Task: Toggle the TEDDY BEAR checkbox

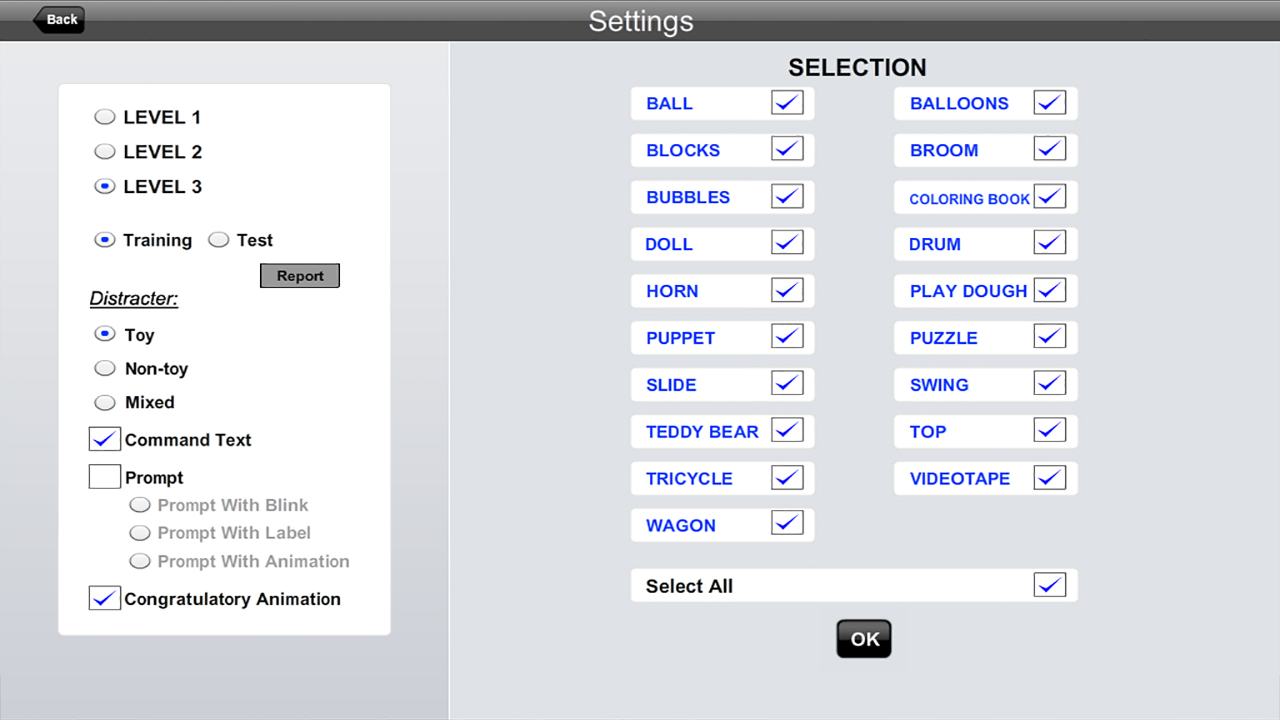Action: coord(787,430)
